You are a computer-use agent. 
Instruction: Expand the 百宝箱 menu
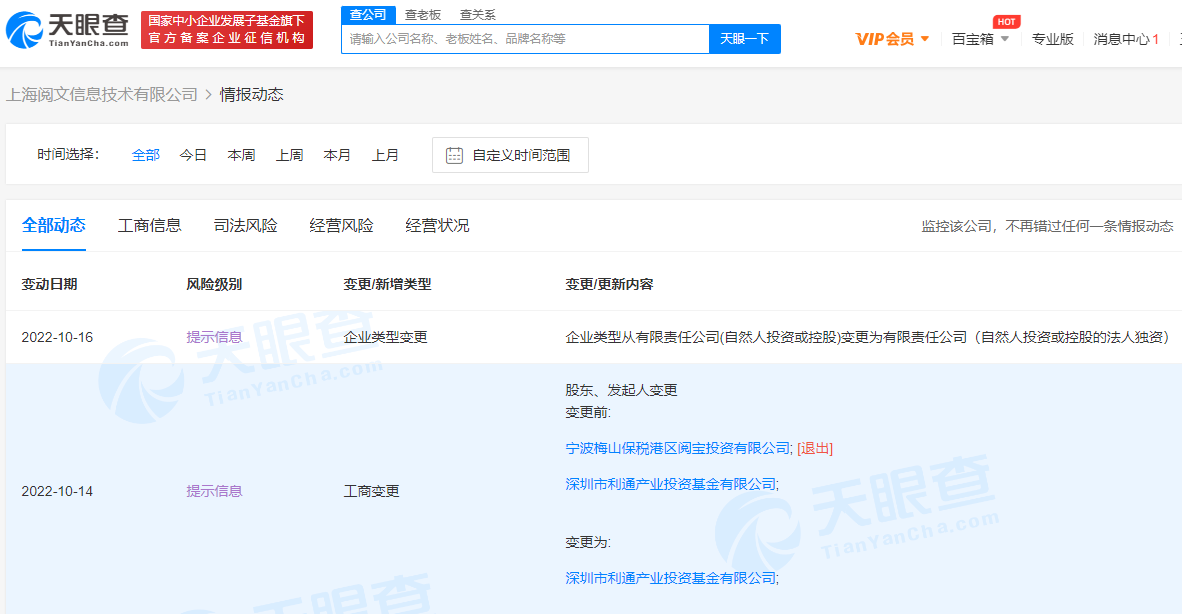980,39
